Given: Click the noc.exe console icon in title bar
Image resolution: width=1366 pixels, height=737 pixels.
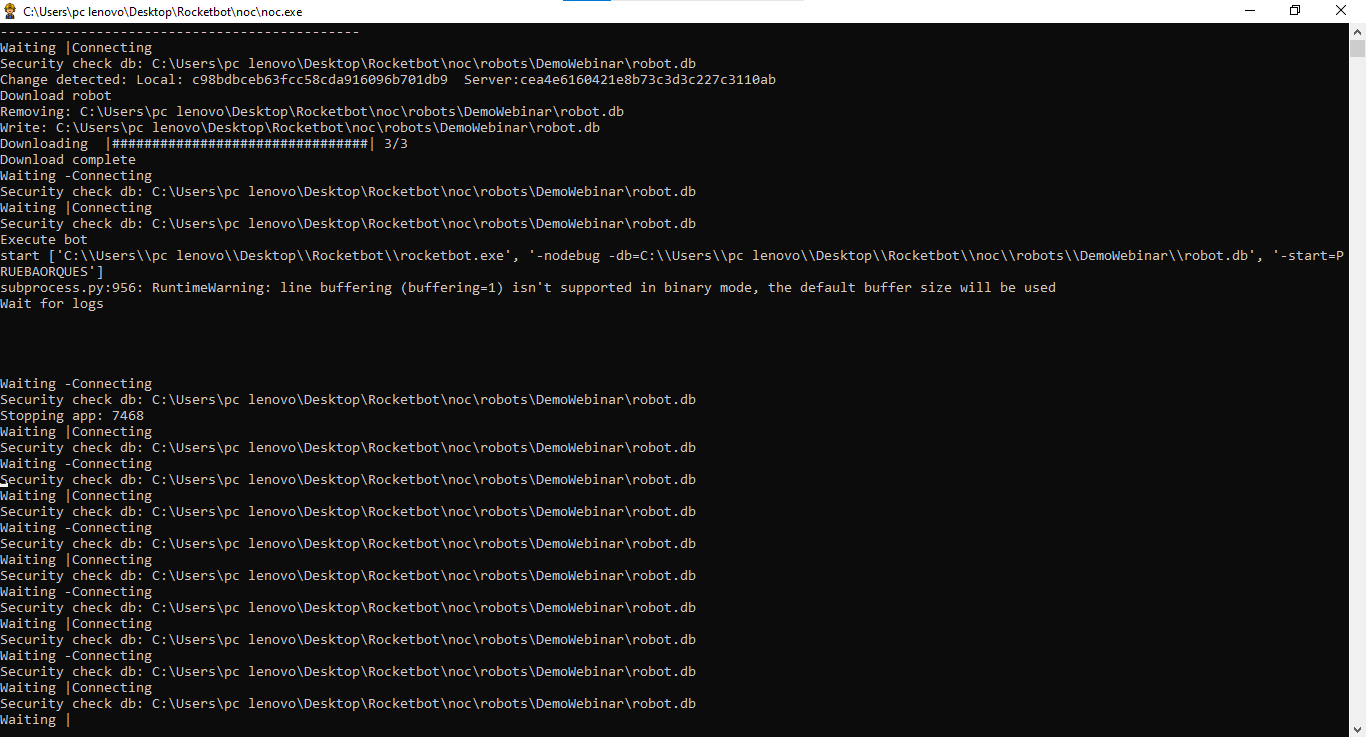Looking at the screenshot, I should (x=10, y=11).
